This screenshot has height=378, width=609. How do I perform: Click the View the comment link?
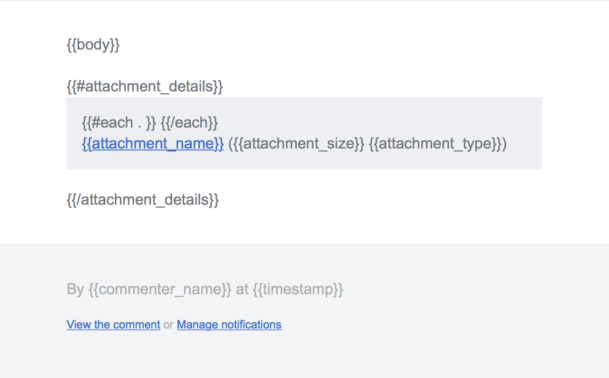click(113, 324)
